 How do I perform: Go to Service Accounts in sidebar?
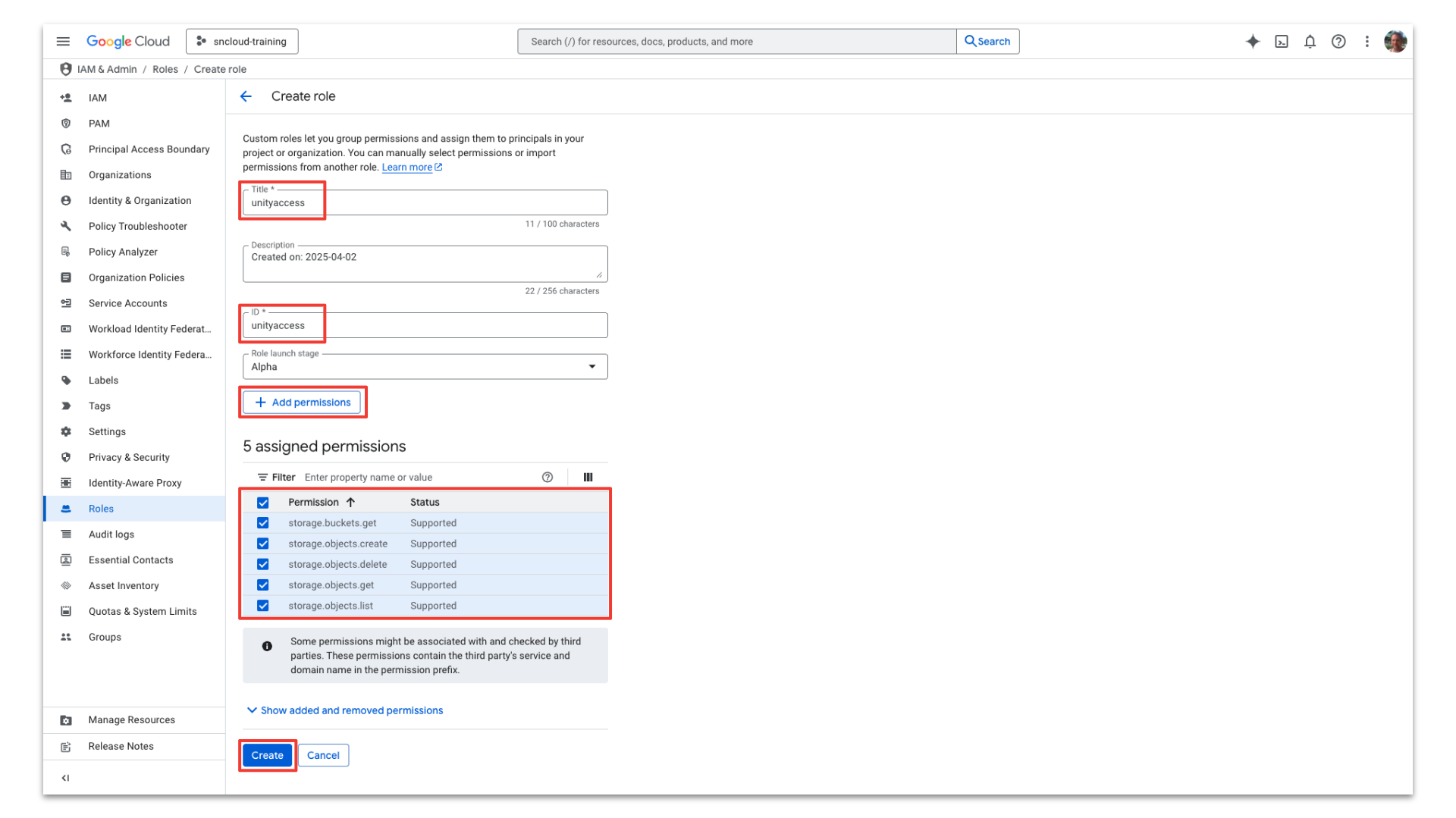127,303
